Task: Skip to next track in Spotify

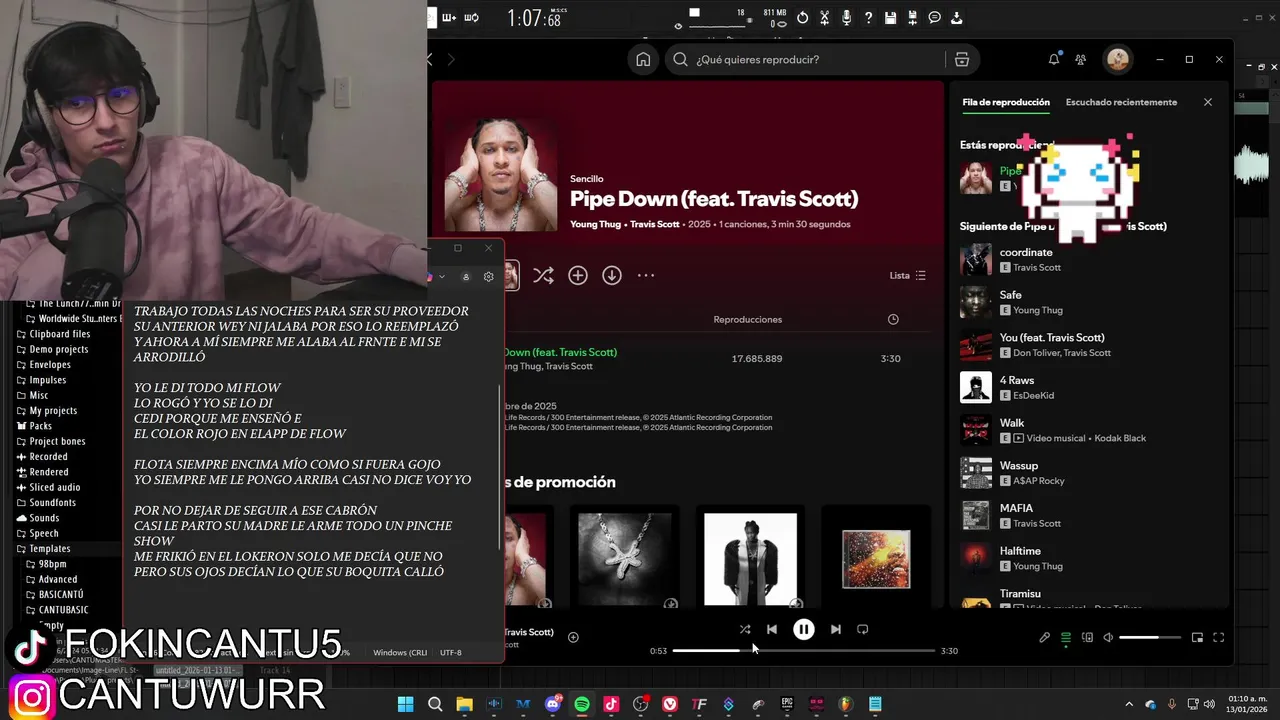Action: [836, 629]
